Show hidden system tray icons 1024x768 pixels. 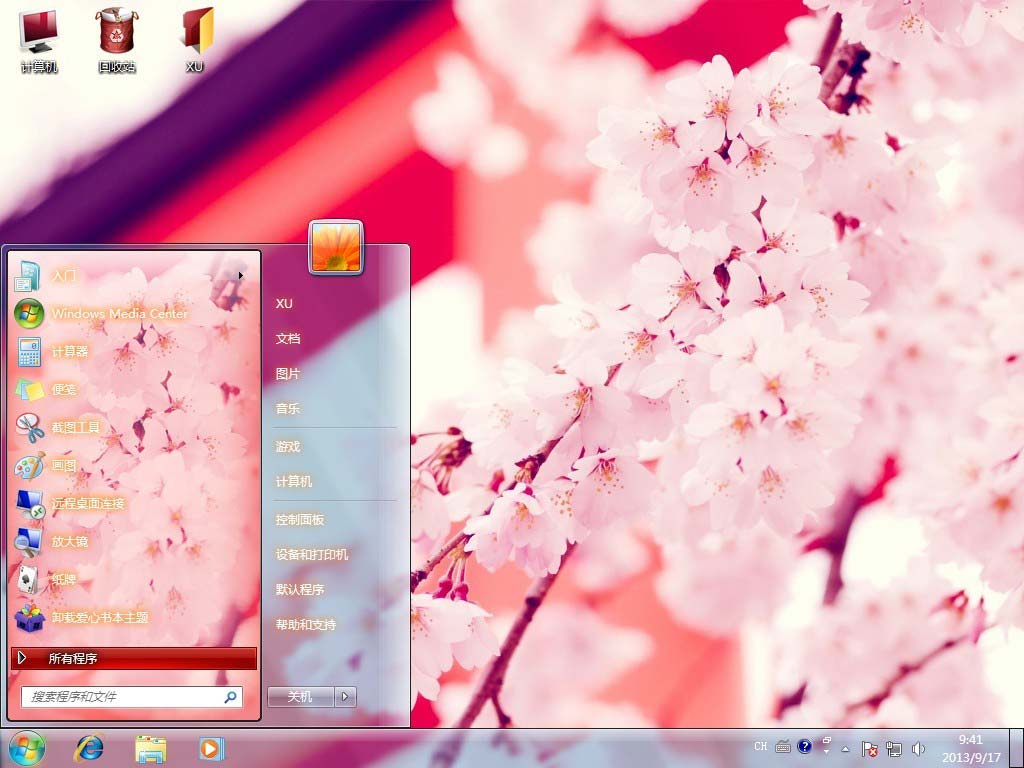845,748
